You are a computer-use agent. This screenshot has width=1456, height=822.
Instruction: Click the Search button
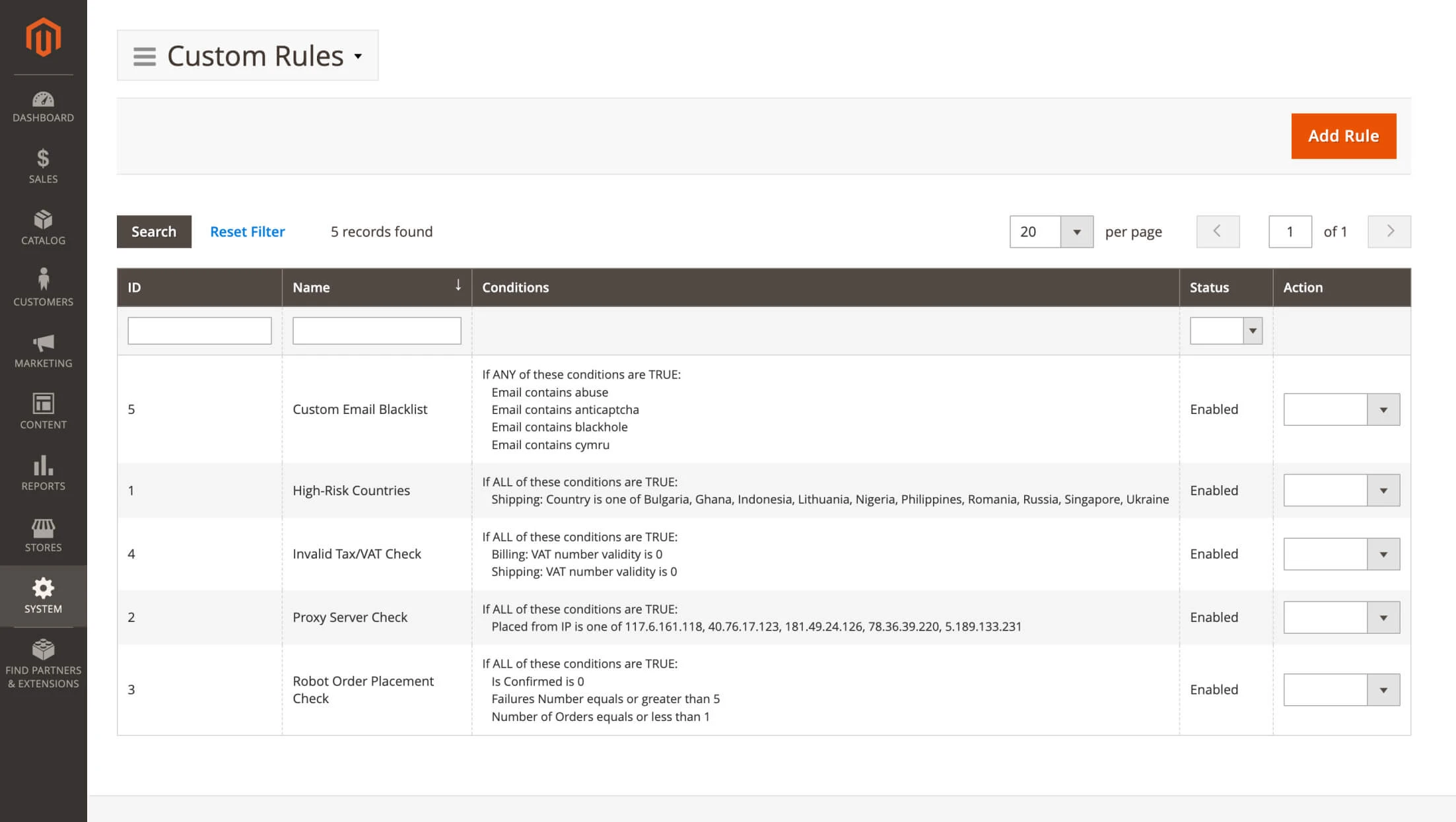(154, 231)
